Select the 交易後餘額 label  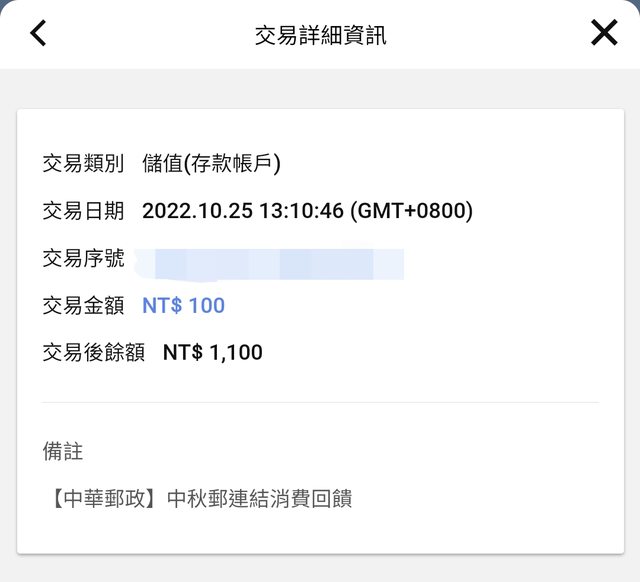click(93, 353)
